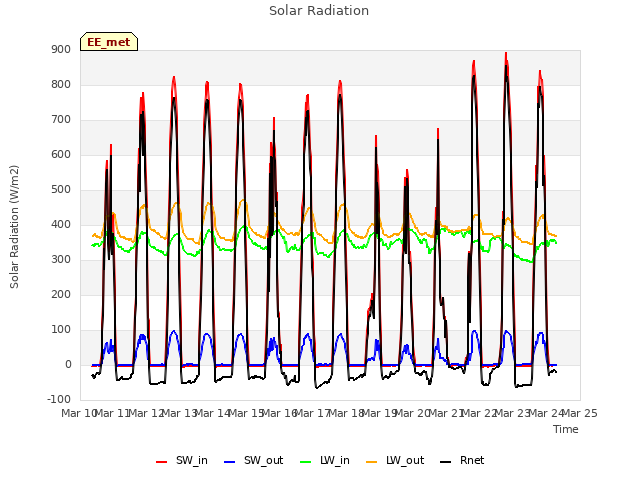Click the Solar Radiation chart title
Image resolution: width=640 pixels, height=480 pixels.
319,11
